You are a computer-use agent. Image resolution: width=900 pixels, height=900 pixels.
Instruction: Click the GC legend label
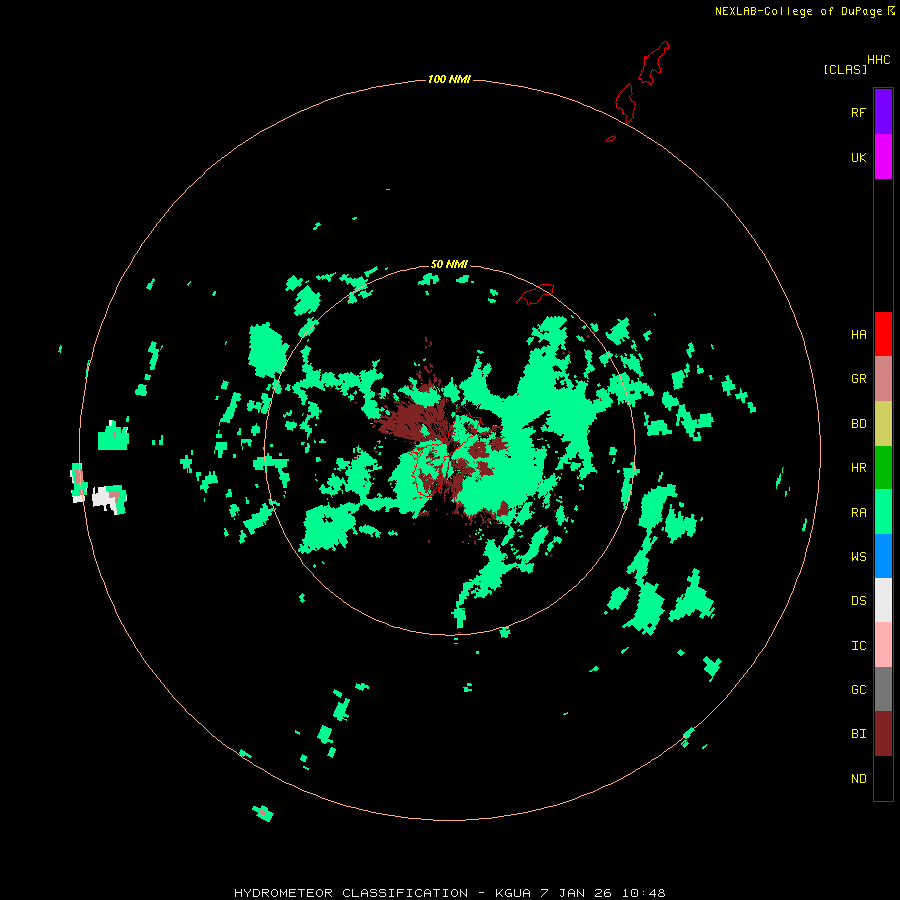(x=858, y=690)
